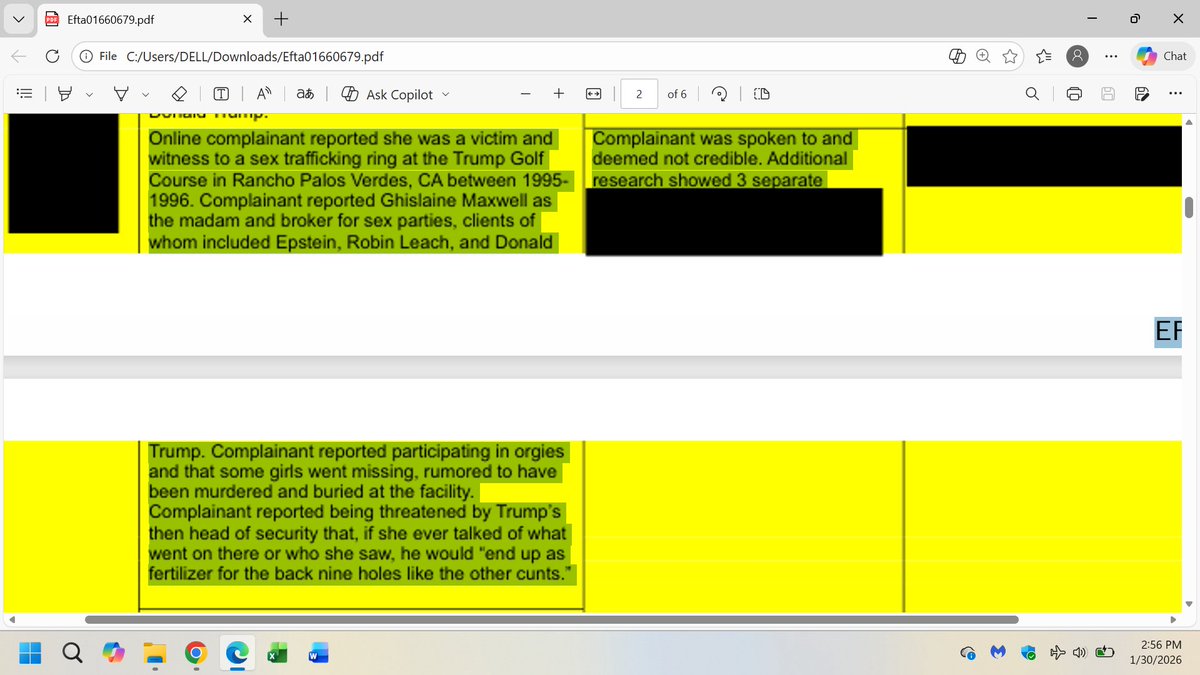1200x675 pixels.
Task: Toggle Page view layout
Action: click(x=761, y=94)
